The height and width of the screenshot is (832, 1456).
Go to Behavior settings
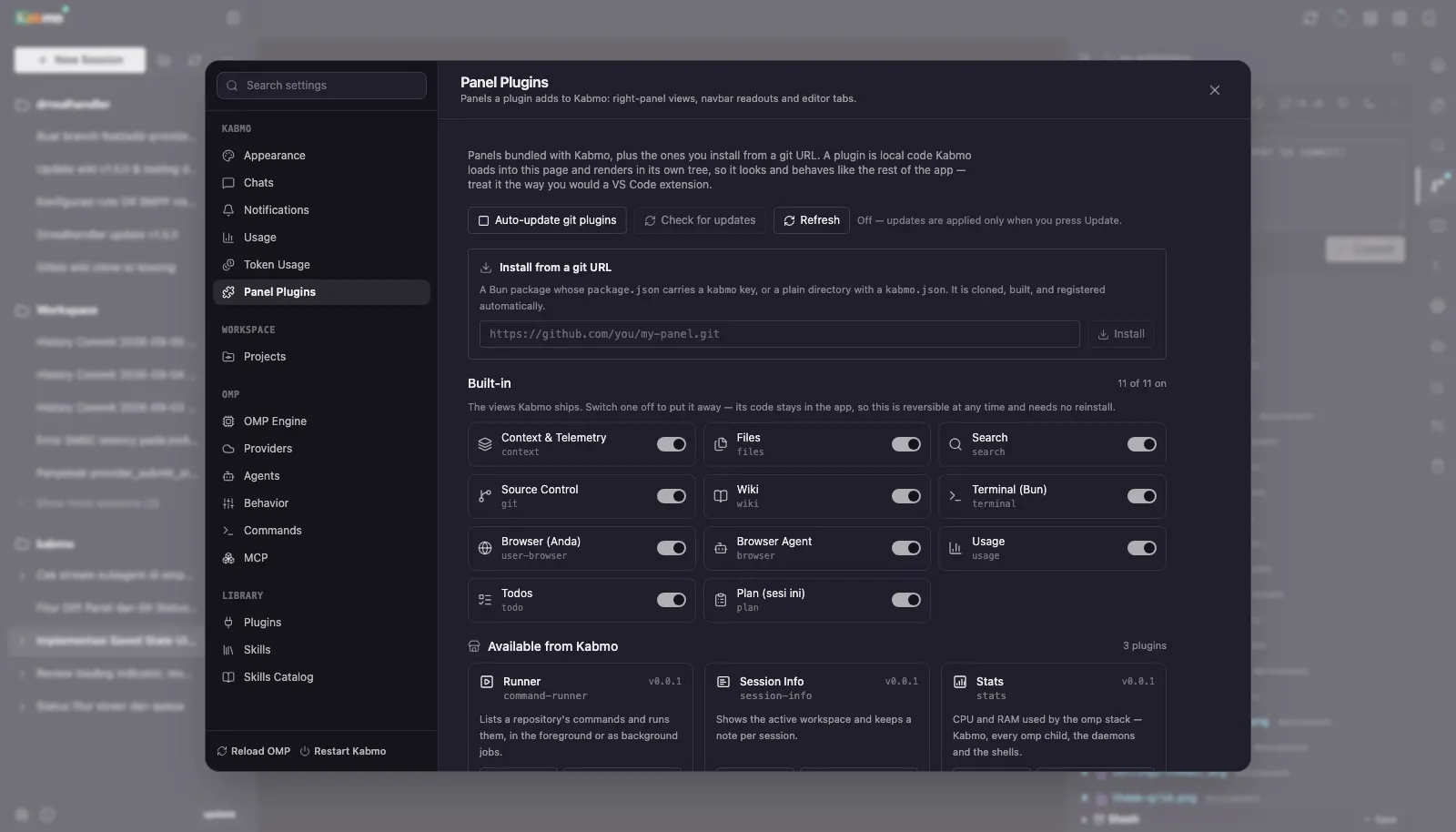[x=321, y=503]
